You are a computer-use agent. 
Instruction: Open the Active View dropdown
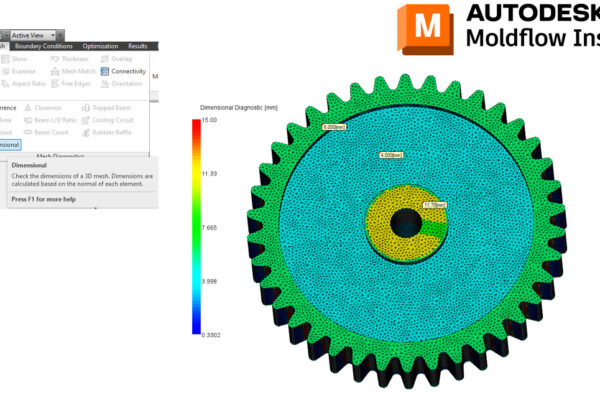[33, 35]
